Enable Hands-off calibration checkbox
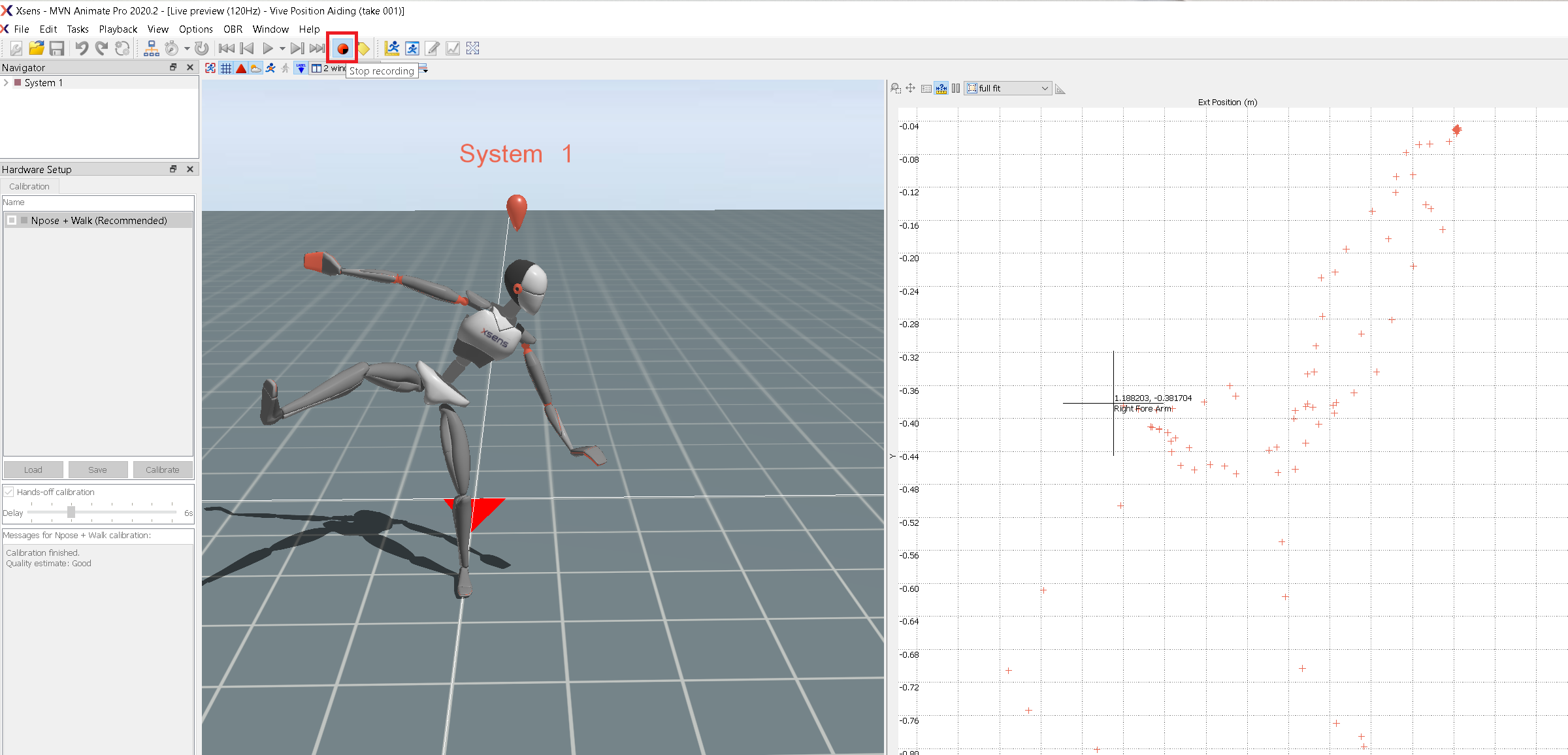Viewport: 1568px width, 755px height. 8,492
